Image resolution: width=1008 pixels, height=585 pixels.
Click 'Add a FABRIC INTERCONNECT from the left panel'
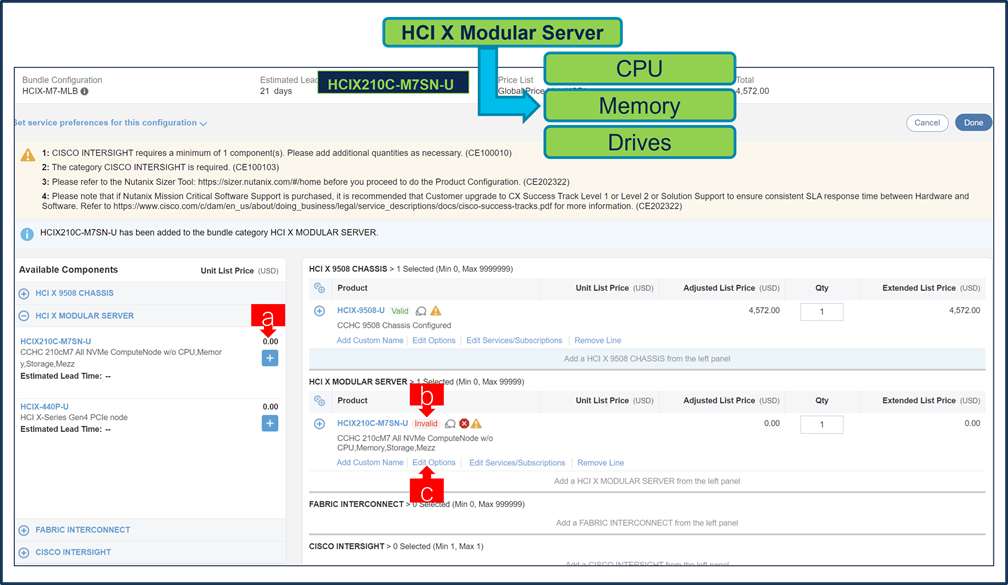tap(647, 523)
